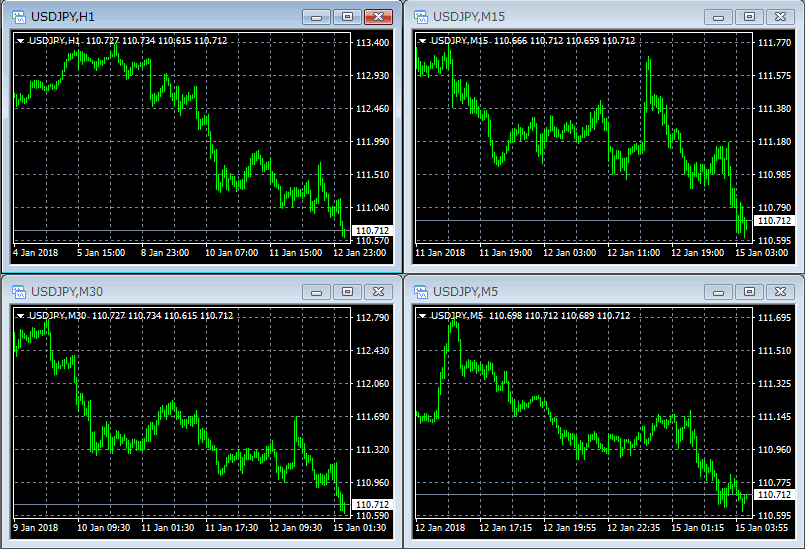
Task: Click the 110.712 current price label in H1 chart
Action: pos(373,231)
